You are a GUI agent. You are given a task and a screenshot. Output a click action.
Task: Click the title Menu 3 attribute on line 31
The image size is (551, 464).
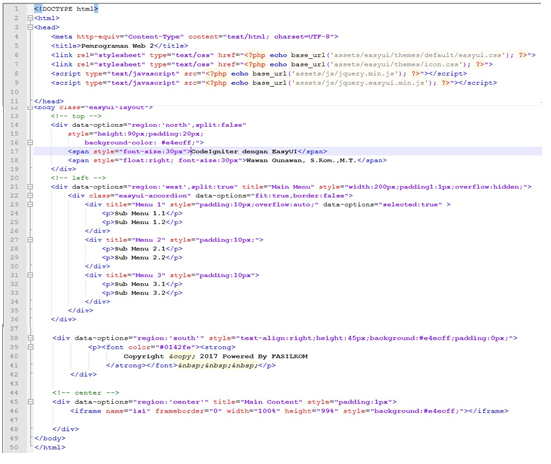coord(136,275)
